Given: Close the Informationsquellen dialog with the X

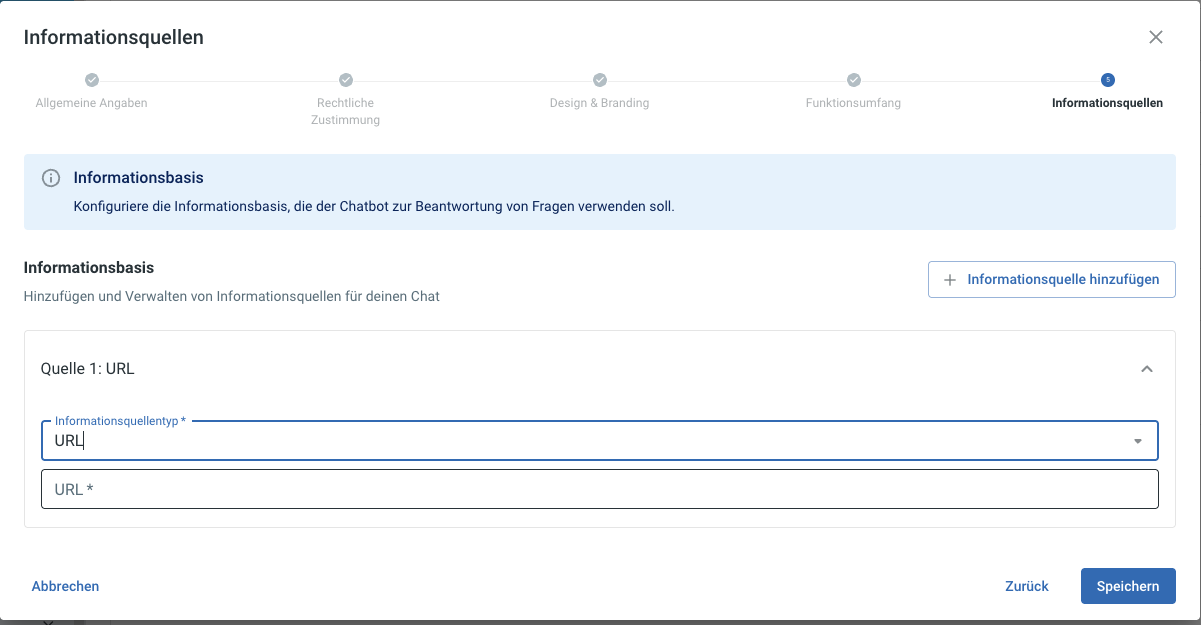Looking at the screenshot, I should 1156,37.
